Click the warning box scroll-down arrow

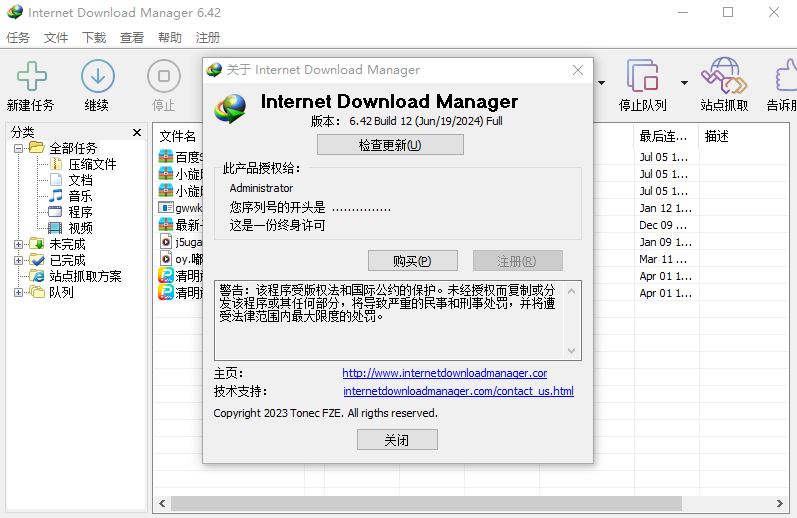coord(571,351)
